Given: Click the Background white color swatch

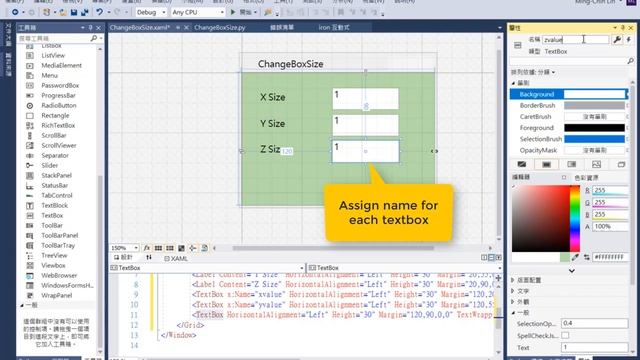Looking at the screenshot, I should [594, 94].
